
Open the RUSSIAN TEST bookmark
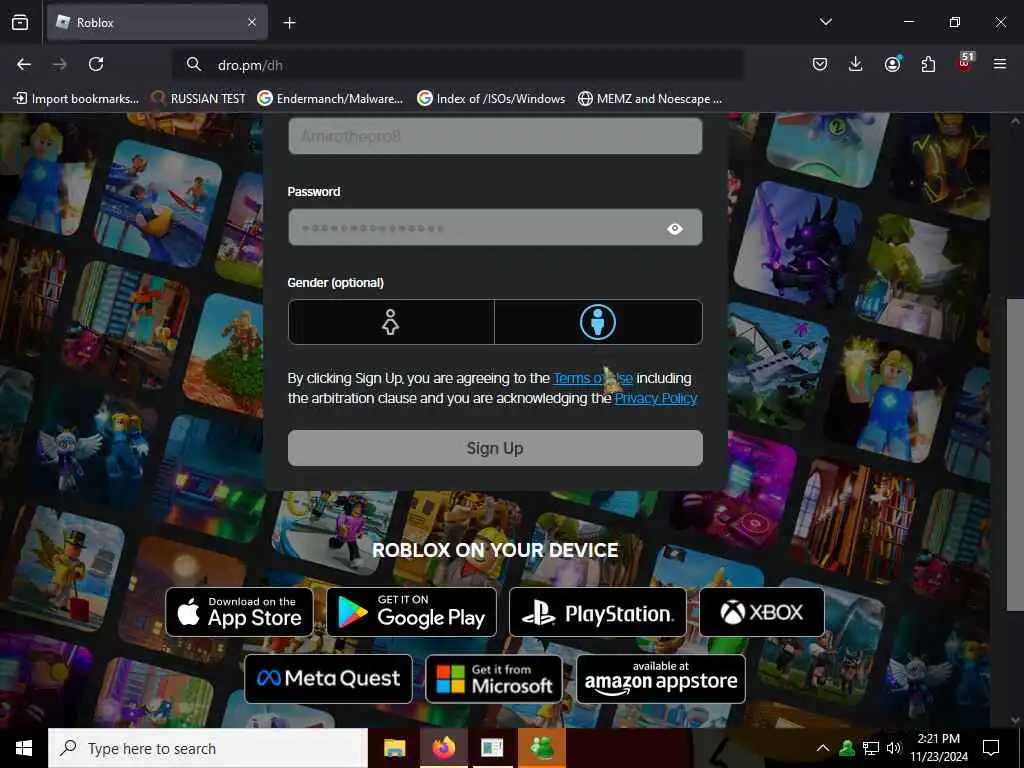(199, 99)
